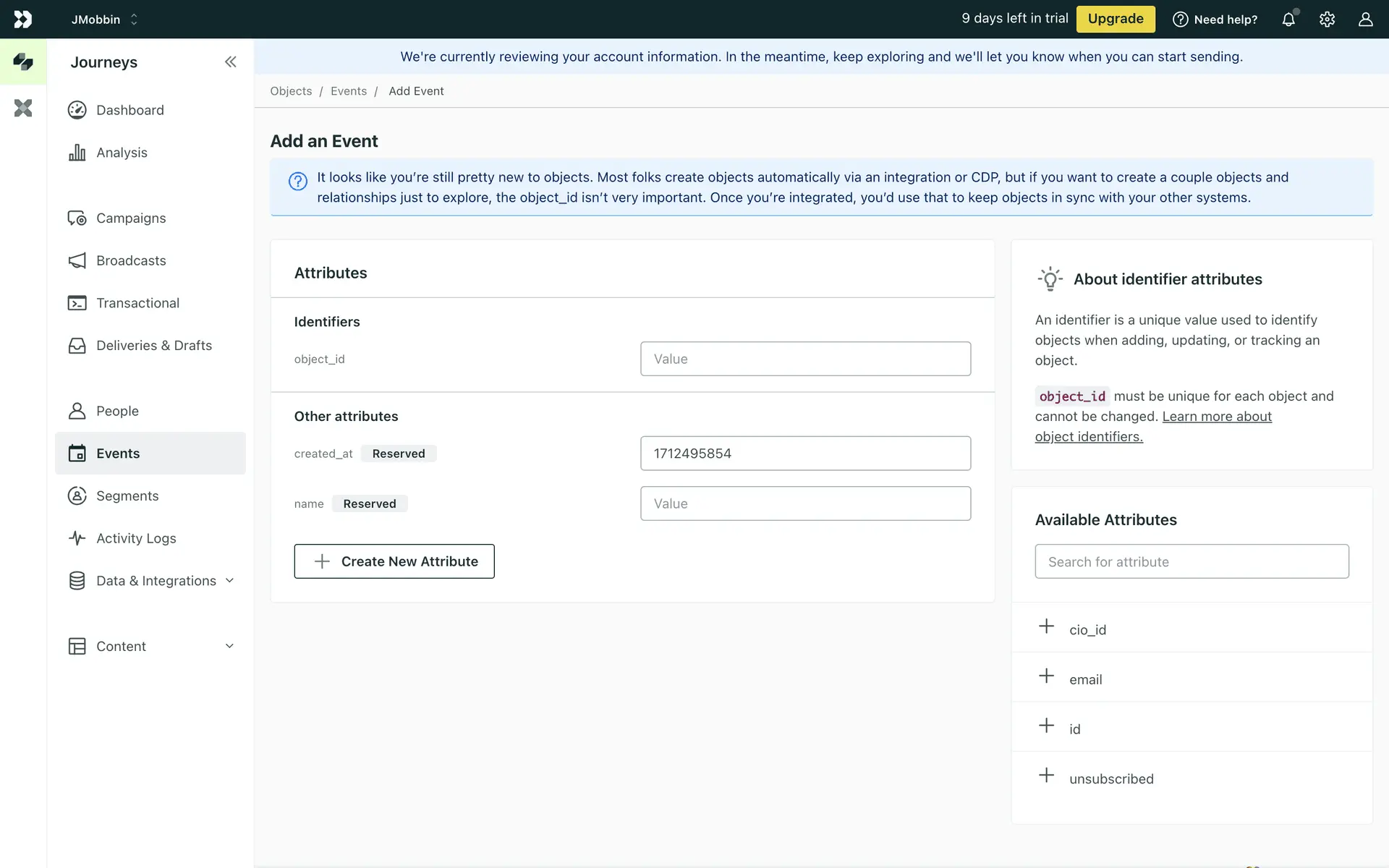Expand the Content menu
This screenshot has height=868, width=1389.
point(229,646)
